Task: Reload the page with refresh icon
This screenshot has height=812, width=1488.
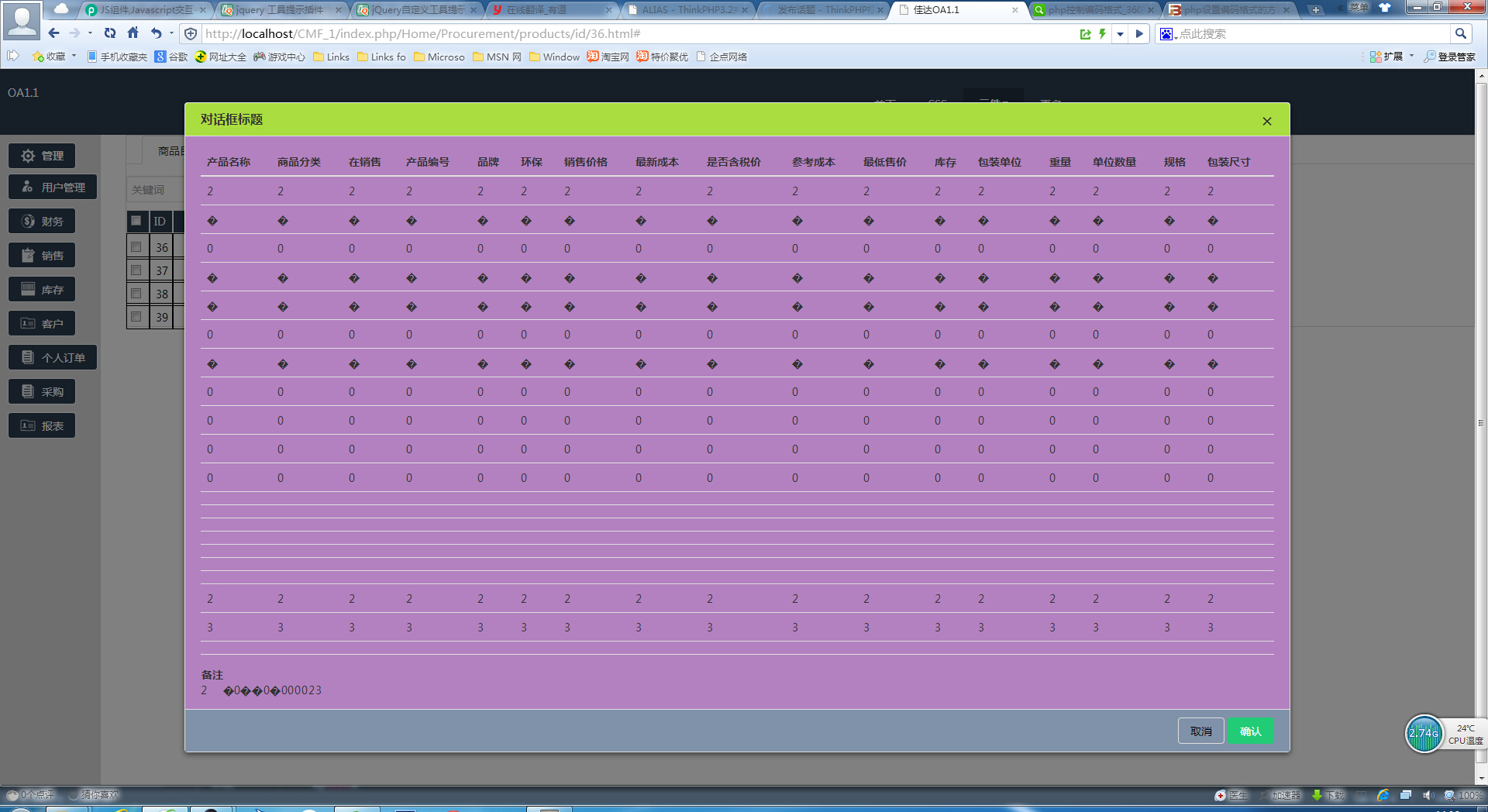Action: (110, 33)
